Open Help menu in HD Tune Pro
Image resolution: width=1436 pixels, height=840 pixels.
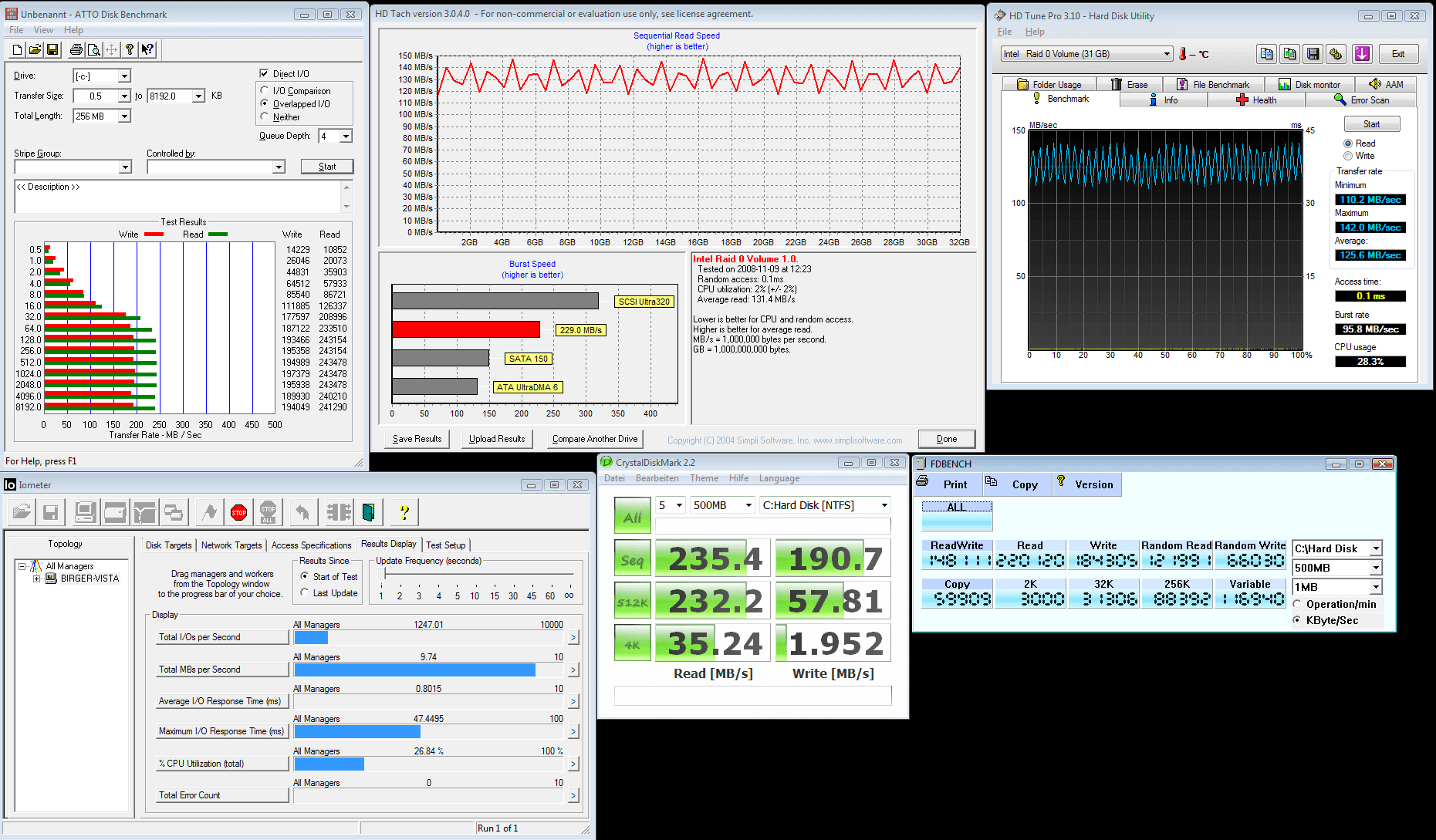click(x=1035, y=32)
